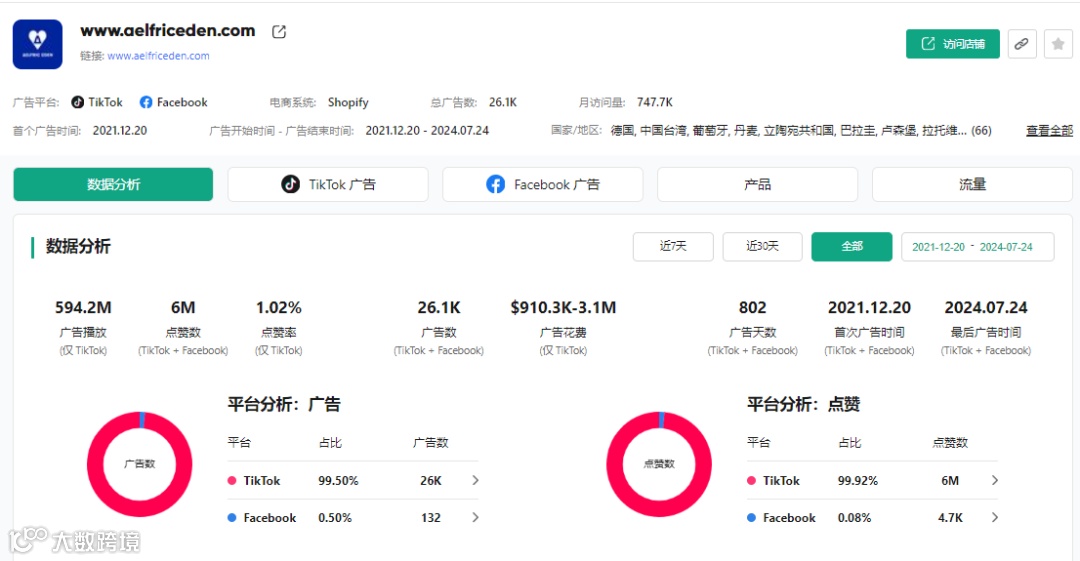This screenshot has width=1080, height=561.
Task: Click the blue Facebook legend dot in 广告 table
Action: 232,518
